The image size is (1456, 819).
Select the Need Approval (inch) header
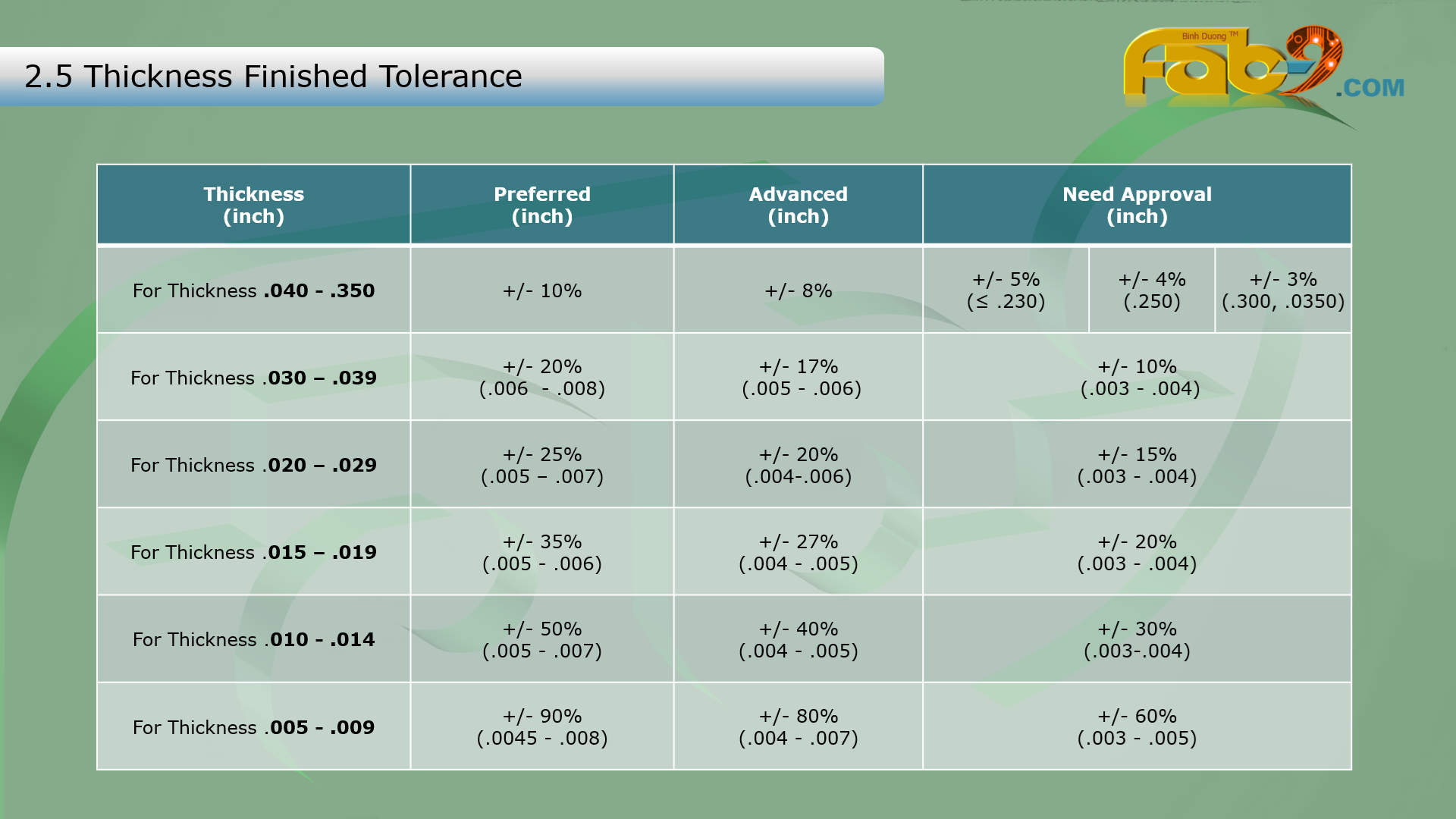tap(1136, 205)
